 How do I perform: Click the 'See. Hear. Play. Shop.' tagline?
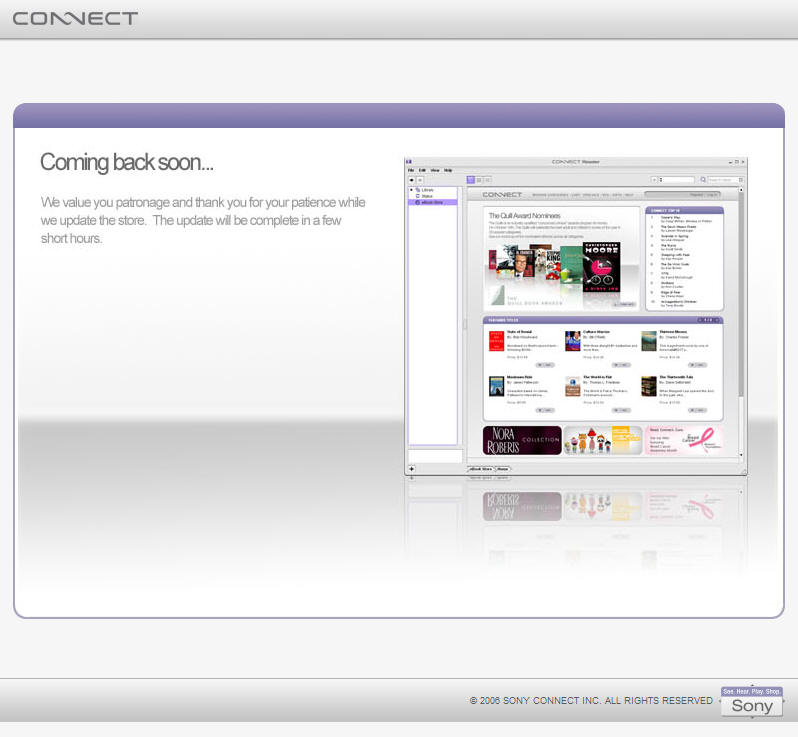pyautogui.click(x=752, y=691)
